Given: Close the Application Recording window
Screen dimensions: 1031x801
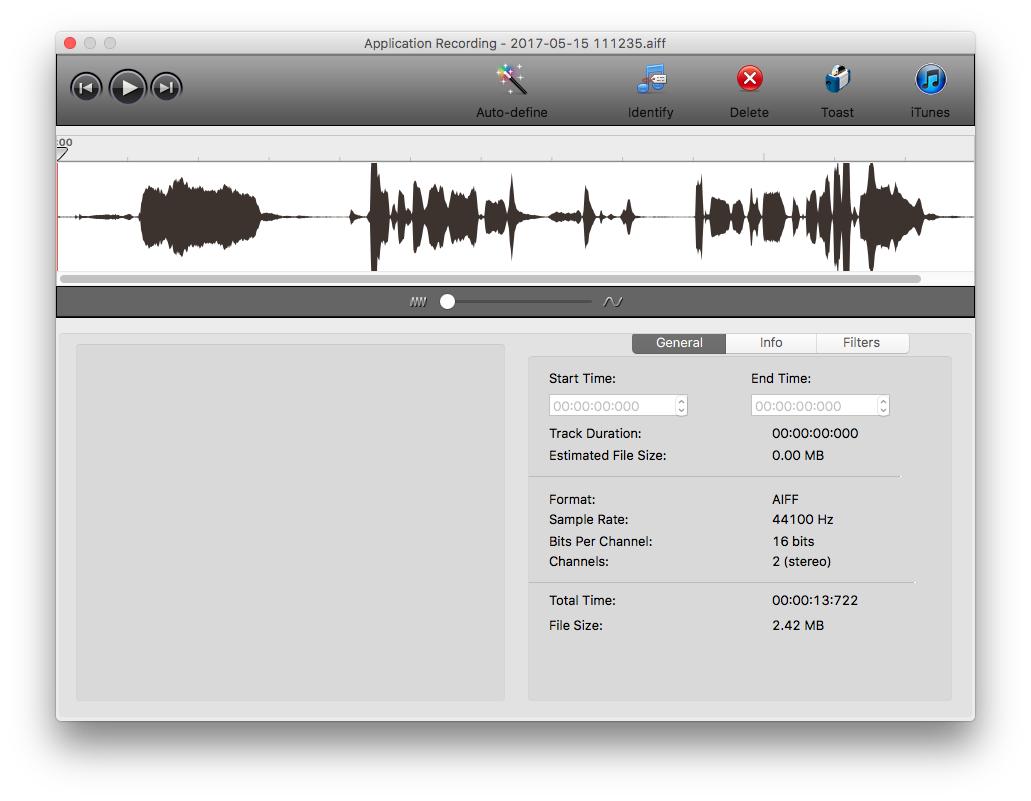Looking at the screenshot, I should pos(70,43).
